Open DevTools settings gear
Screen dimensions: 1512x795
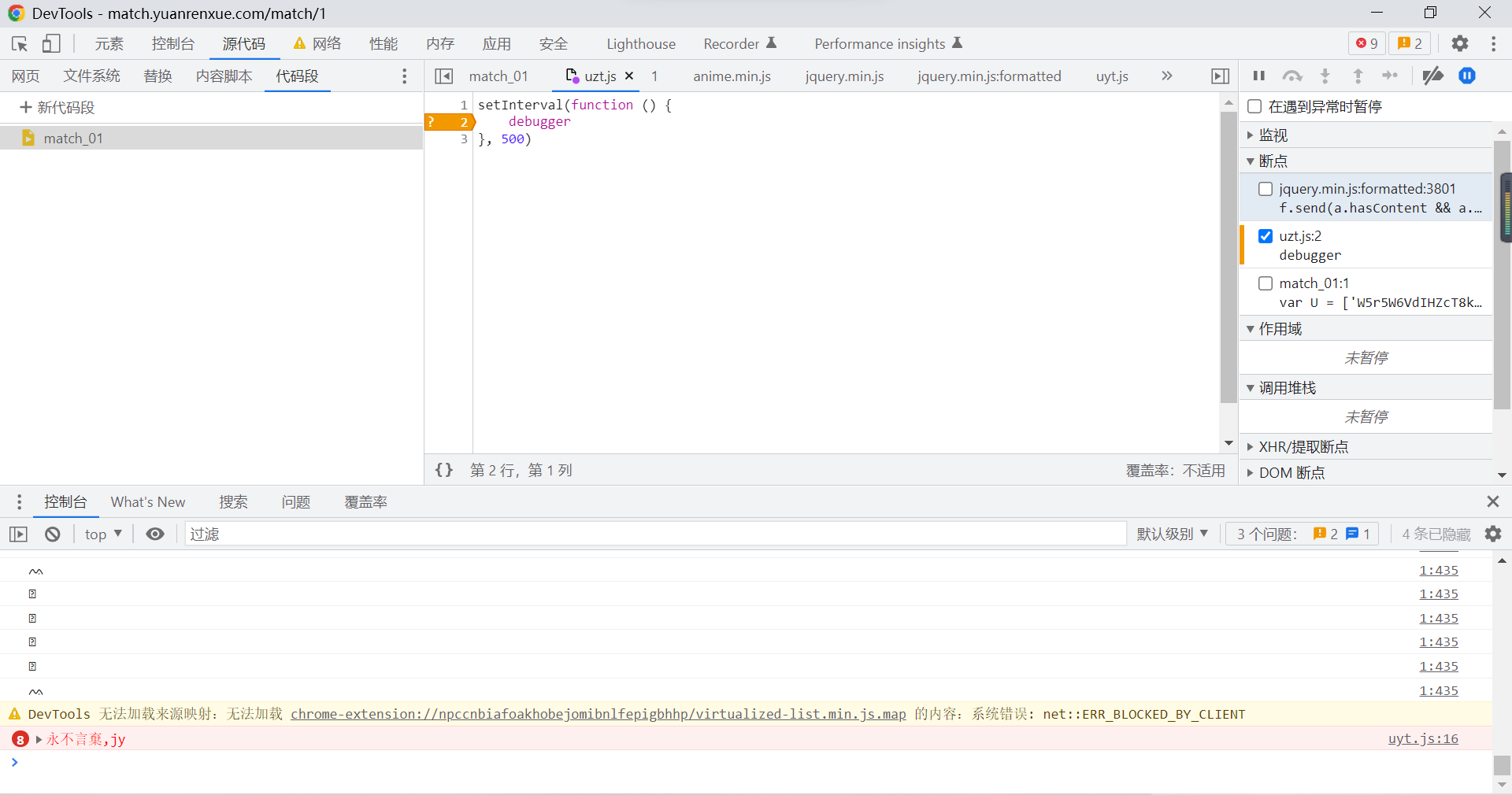1460,44
